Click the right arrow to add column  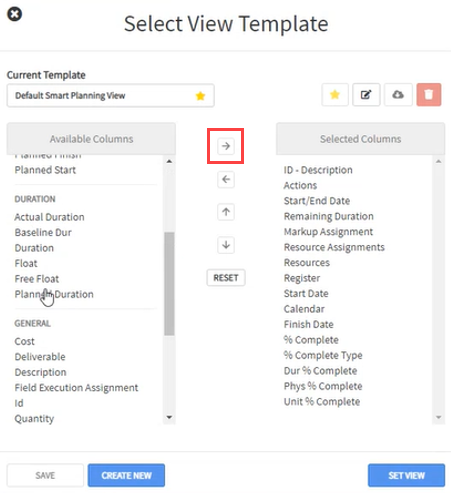[226, 146]
